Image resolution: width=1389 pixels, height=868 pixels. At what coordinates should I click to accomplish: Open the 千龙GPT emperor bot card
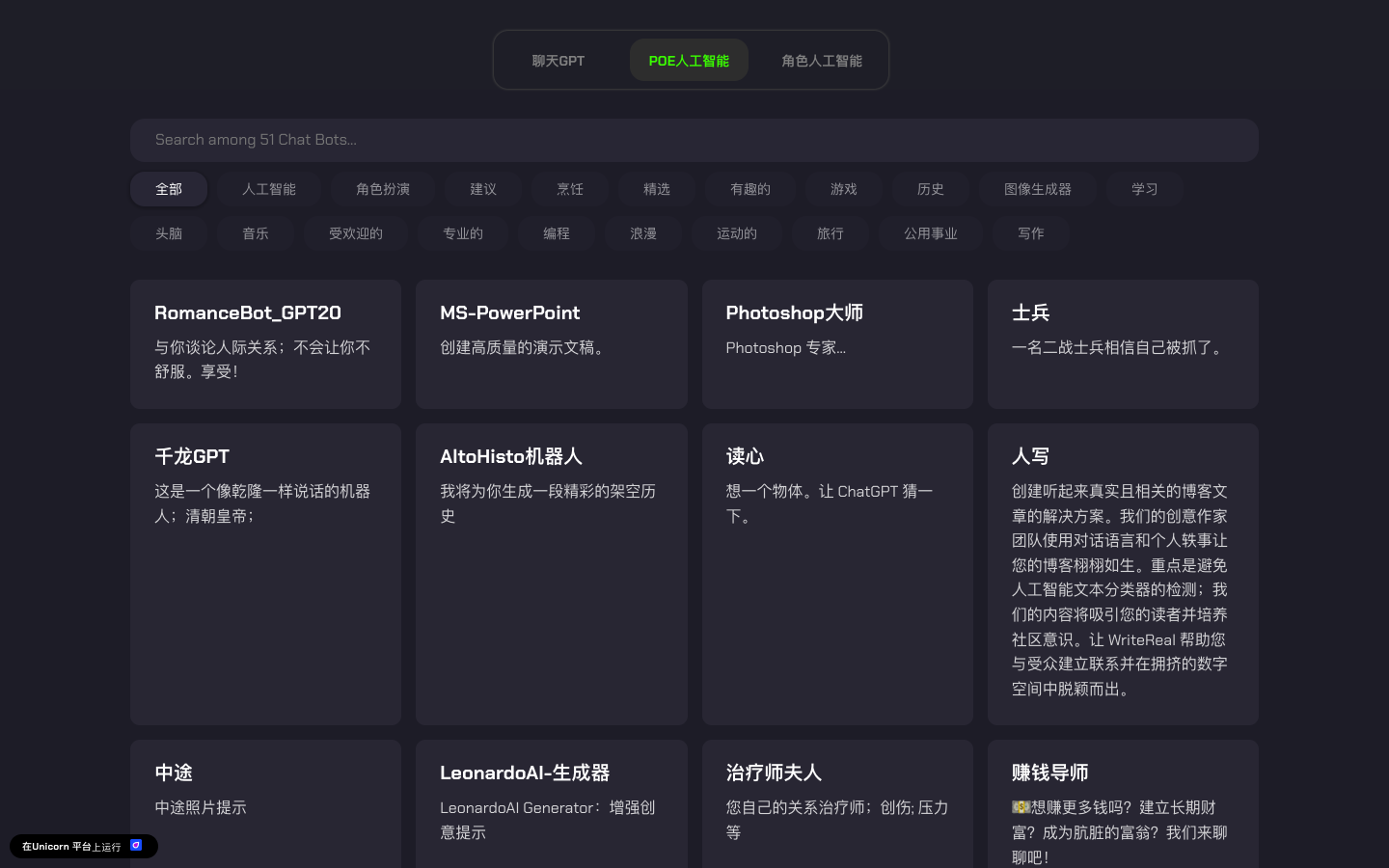point(265,574)
